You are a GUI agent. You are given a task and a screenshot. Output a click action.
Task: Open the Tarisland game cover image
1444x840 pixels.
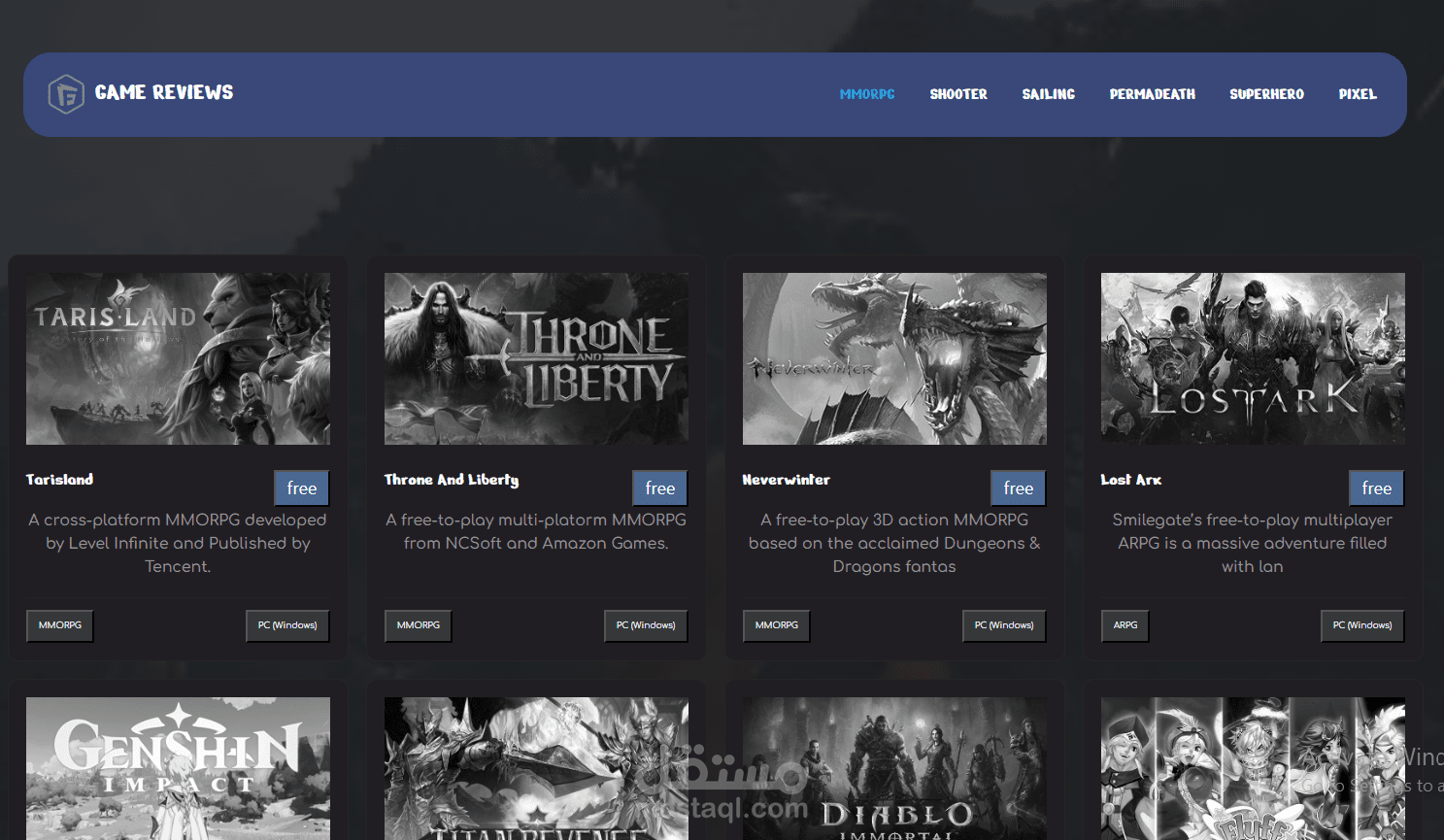point(178,357)
